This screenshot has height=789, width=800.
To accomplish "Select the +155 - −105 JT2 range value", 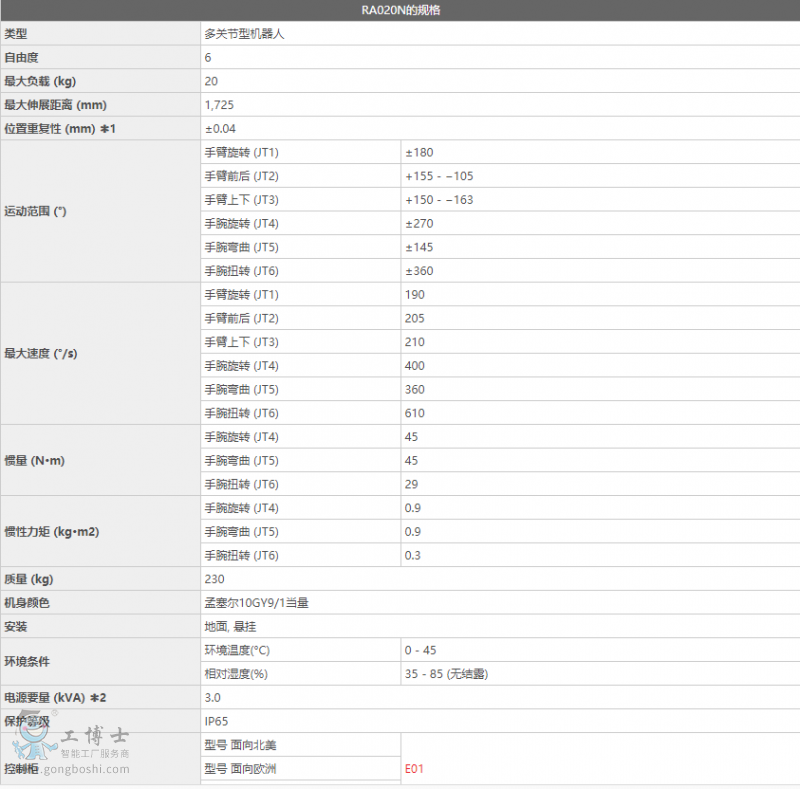I will (x=439, y=176).
